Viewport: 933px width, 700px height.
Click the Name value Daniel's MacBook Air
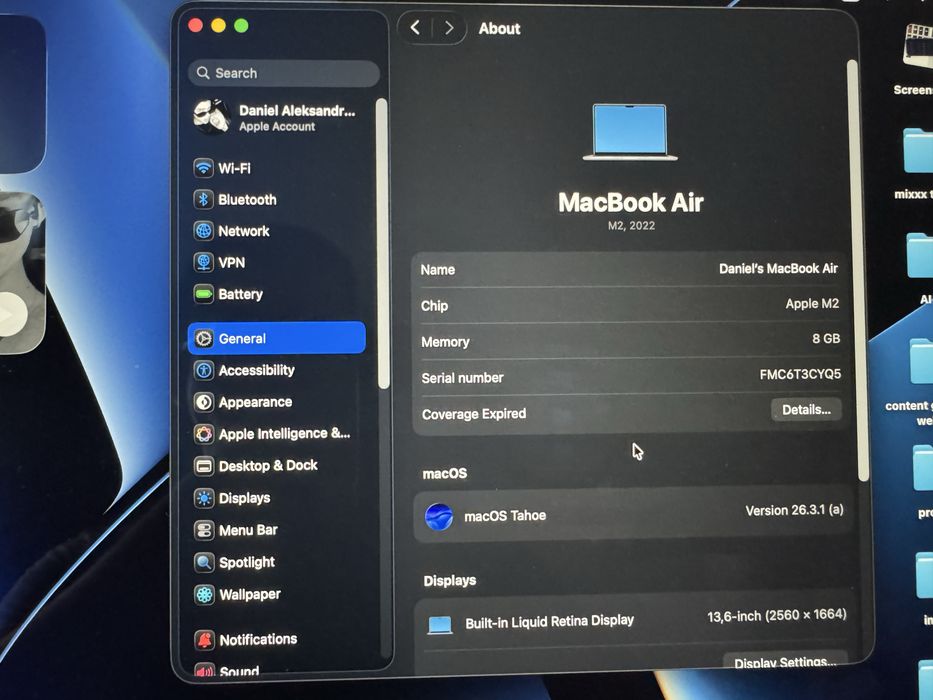coord(778,268)
